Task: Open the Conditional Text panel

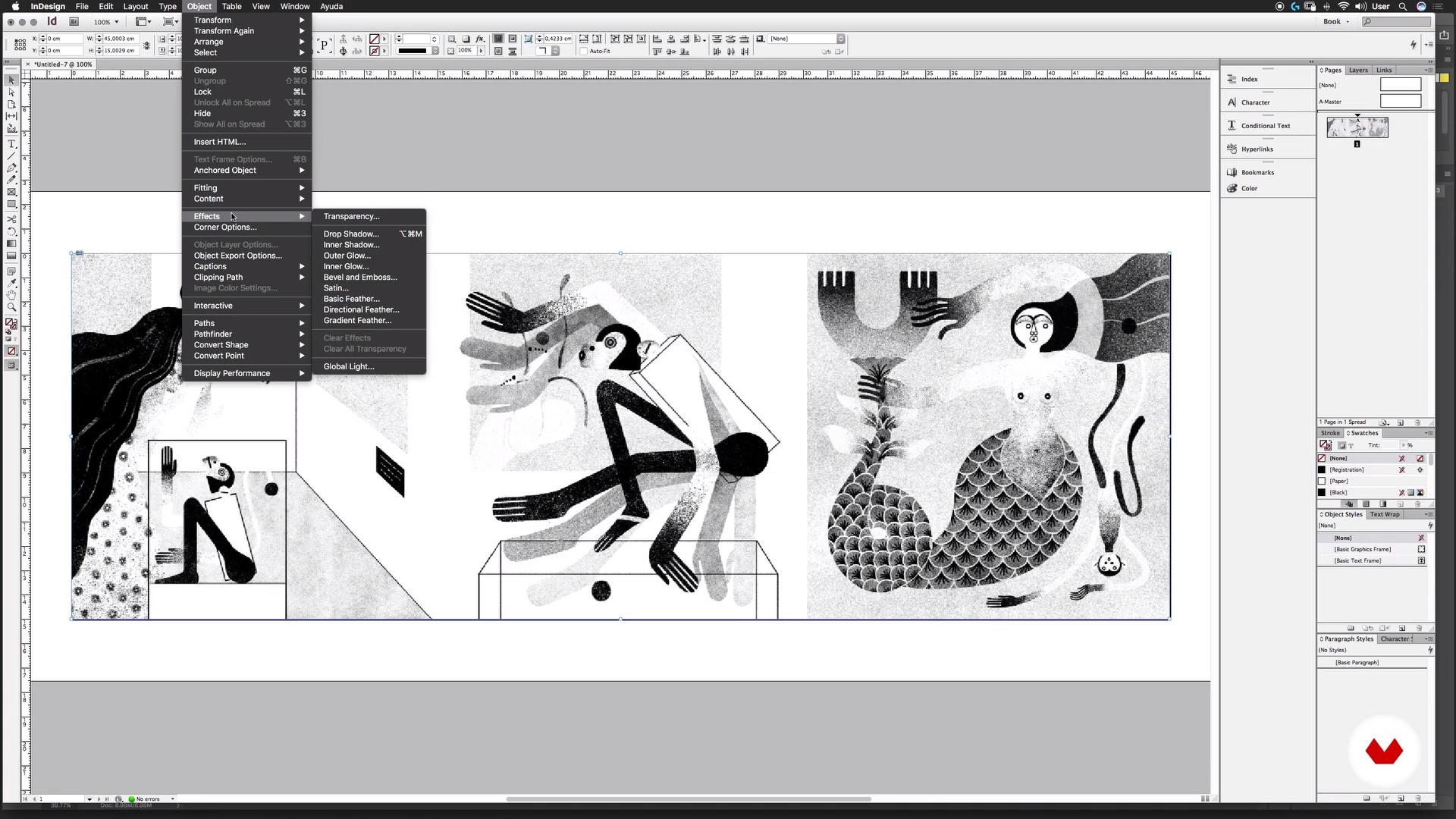Action: (1265, 126)
